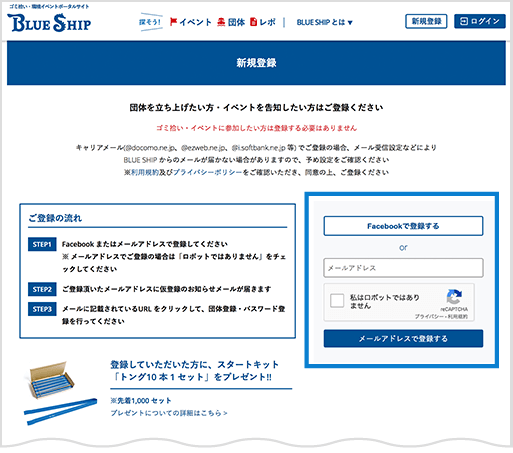Open the 団体 menu item

(236, 22)
